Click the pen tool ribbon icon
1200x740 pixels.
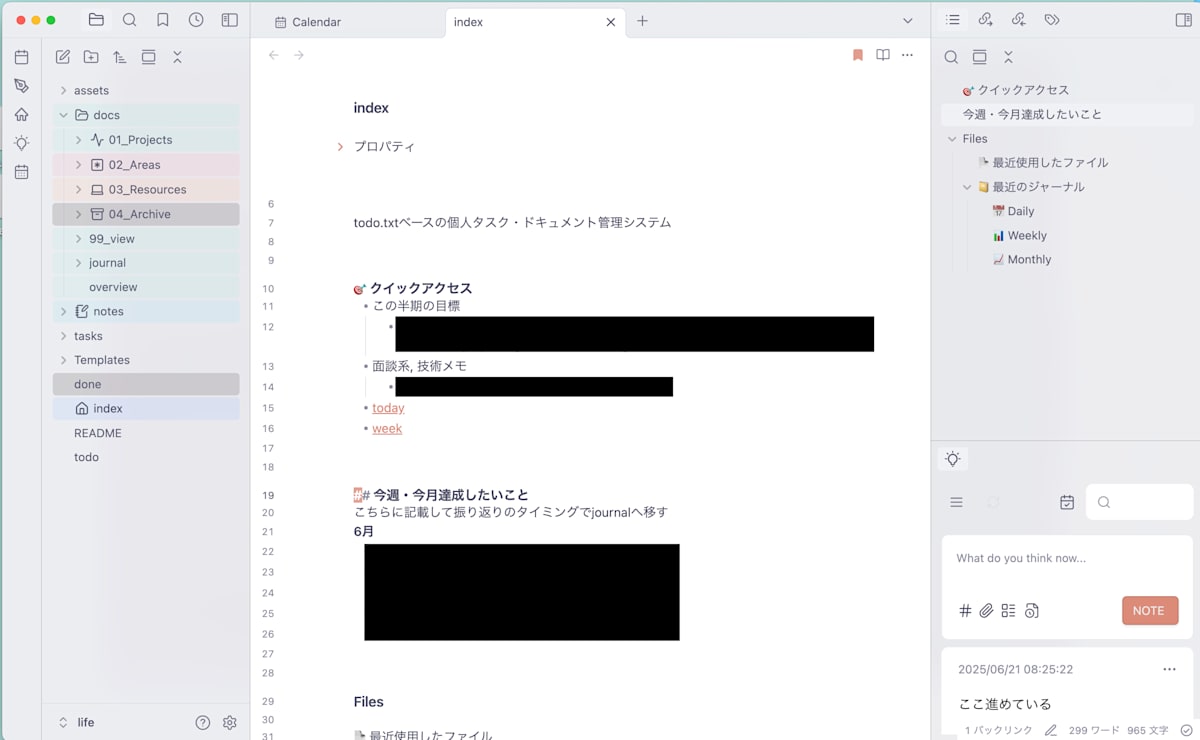[21, 86]
